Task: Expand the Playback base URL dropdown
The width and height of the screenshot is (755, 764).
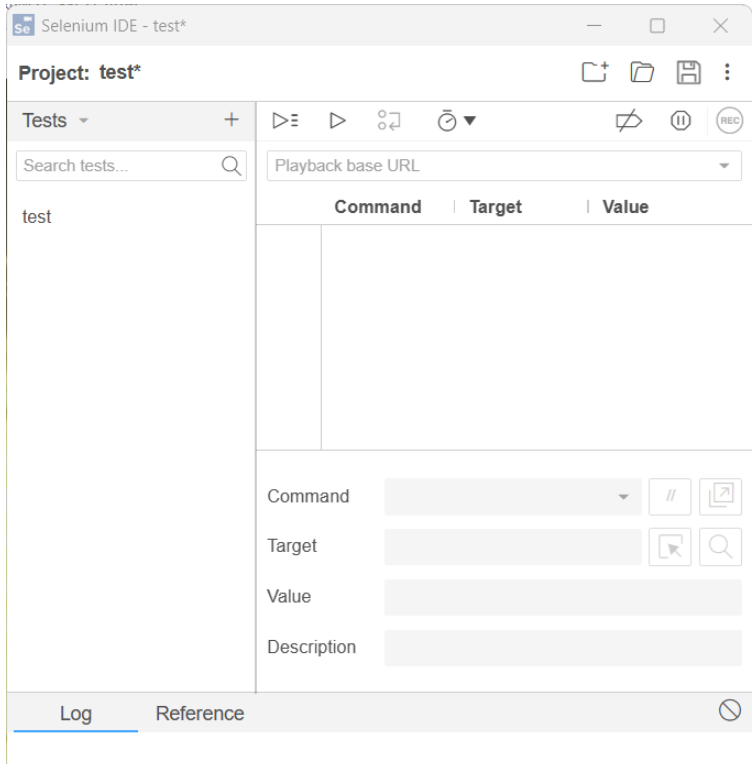Action: (x=724, y=166)
